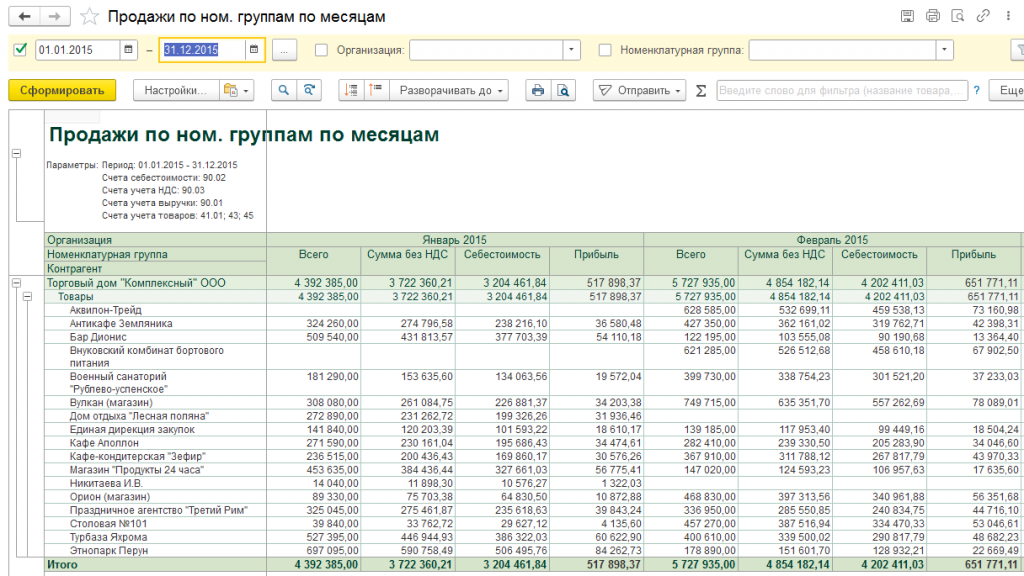The width and height of the screenshot is (1024, 576).
Task: Click the filter word search field
Action: point(841,90)
